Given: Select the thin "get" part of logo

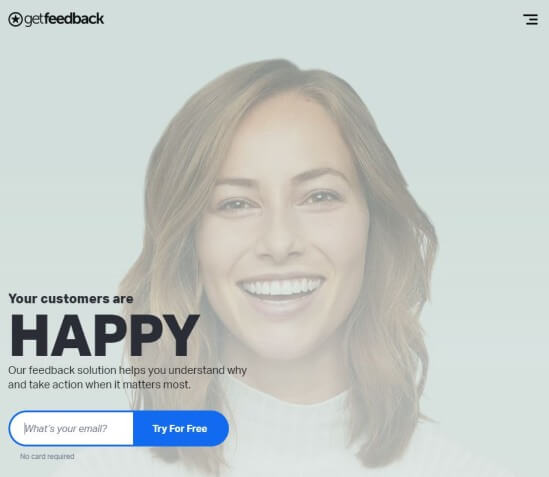Looking at the screenshot, I should pos(34,20).
